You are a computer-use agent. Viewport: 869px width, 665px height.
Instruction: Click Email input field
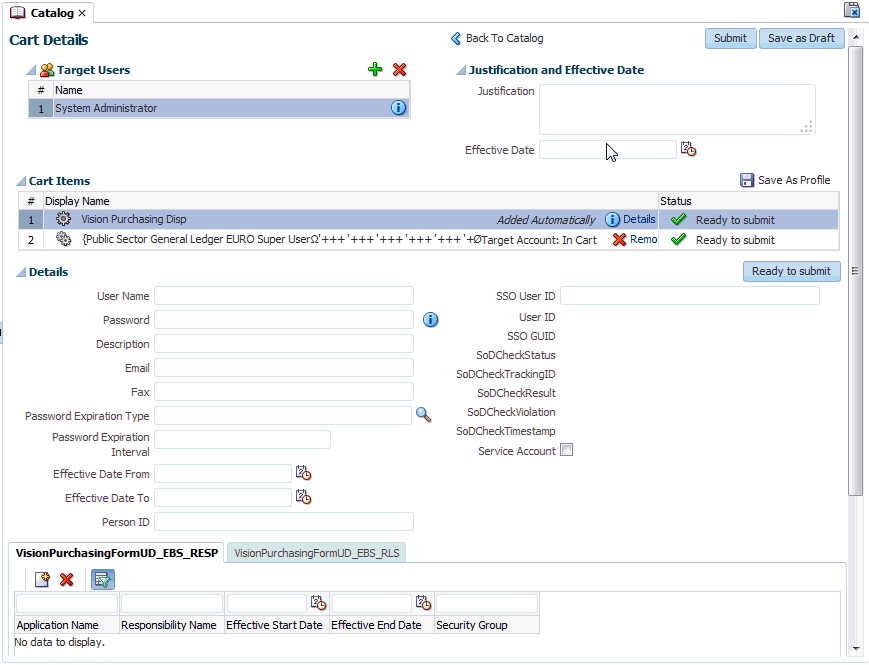pos(284,367)
